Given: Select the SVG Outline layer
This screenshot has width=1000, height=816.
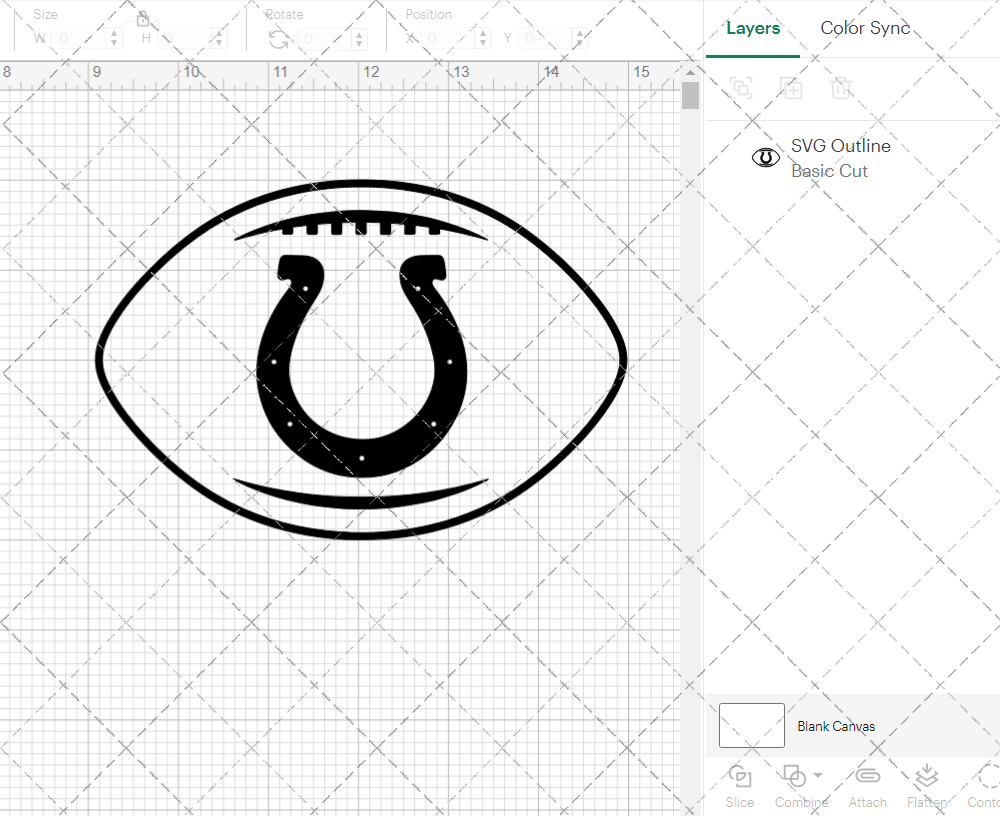Looking at the screenshot, I should point(840,158).
